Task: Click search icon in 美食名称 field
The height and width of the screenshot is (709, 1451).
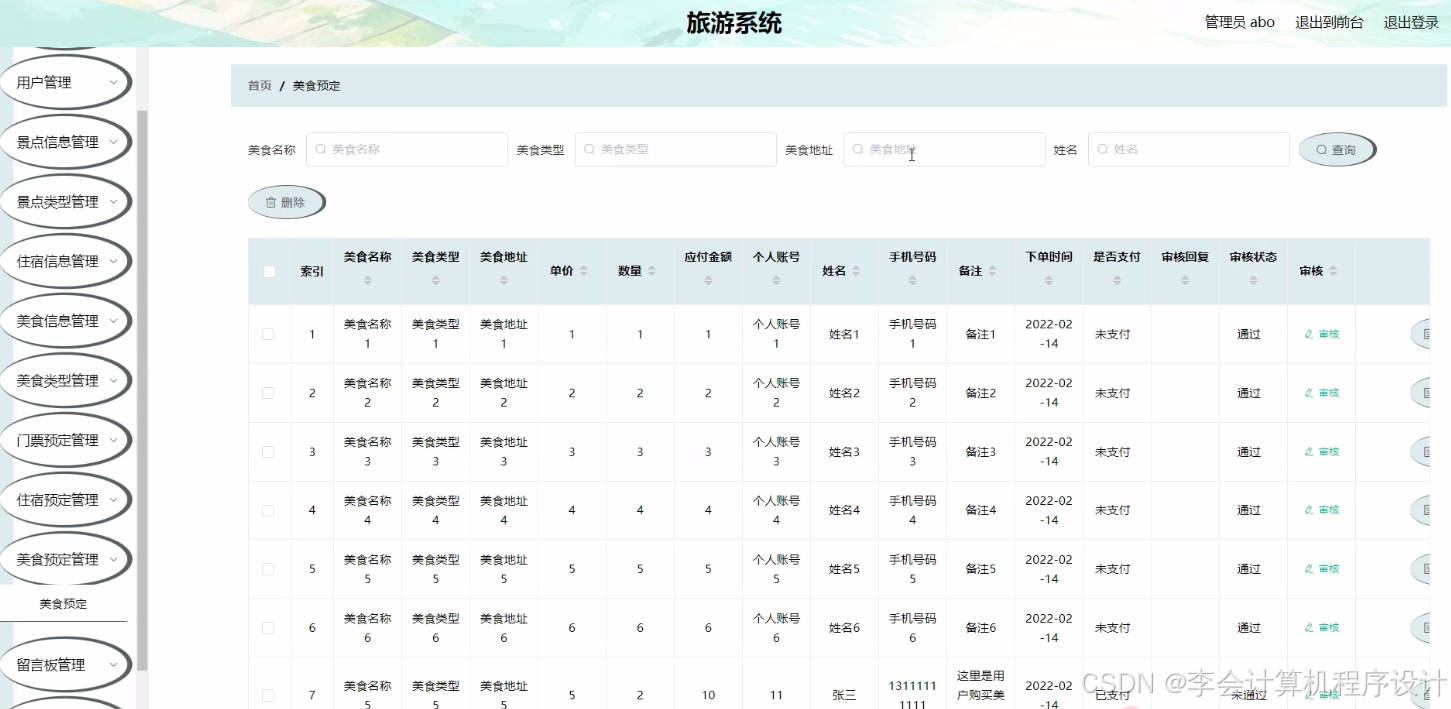Action: [320, 149]
